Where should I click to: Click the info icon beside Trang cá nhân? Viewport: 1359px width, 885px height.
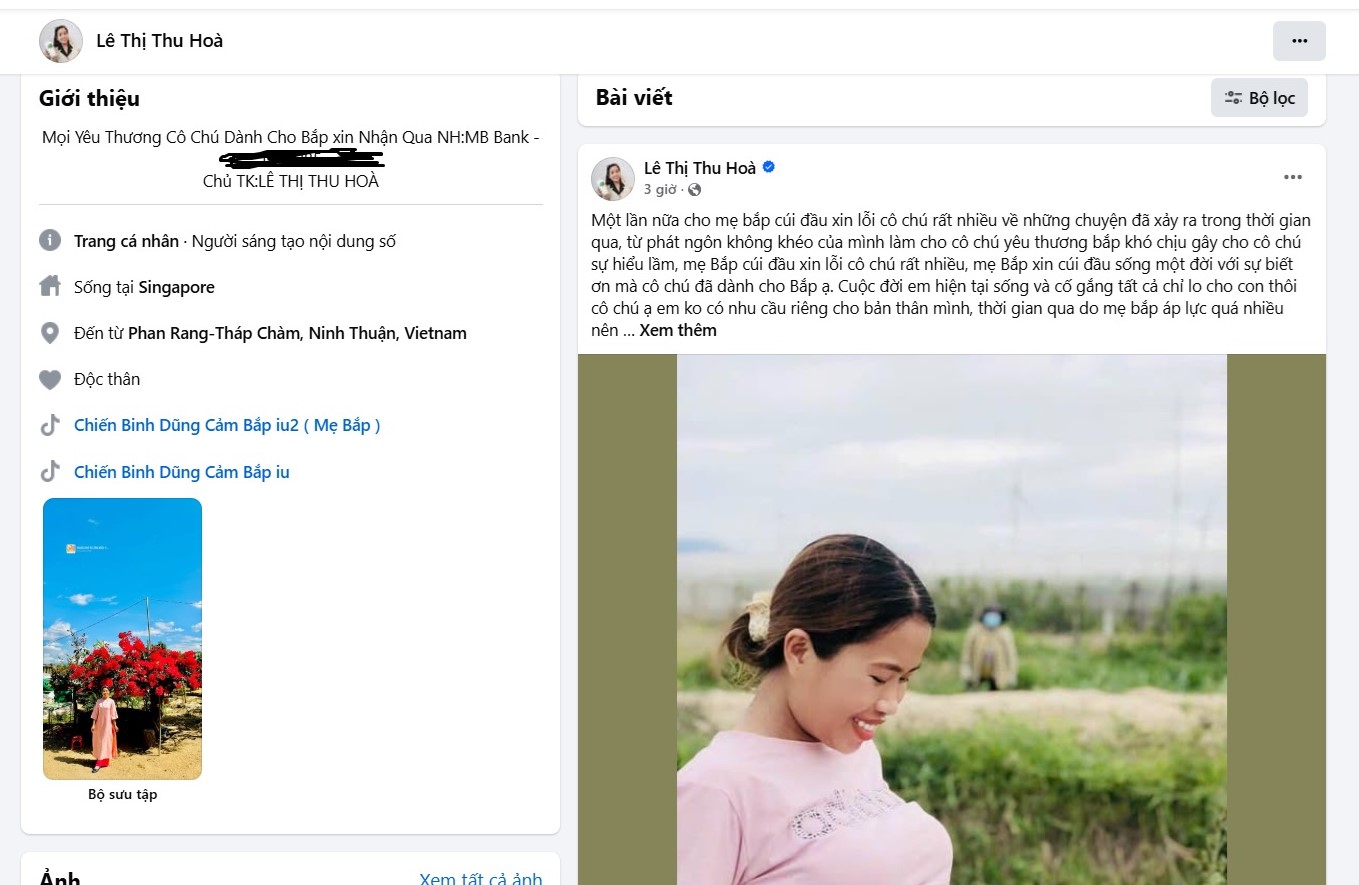point(50,240)
